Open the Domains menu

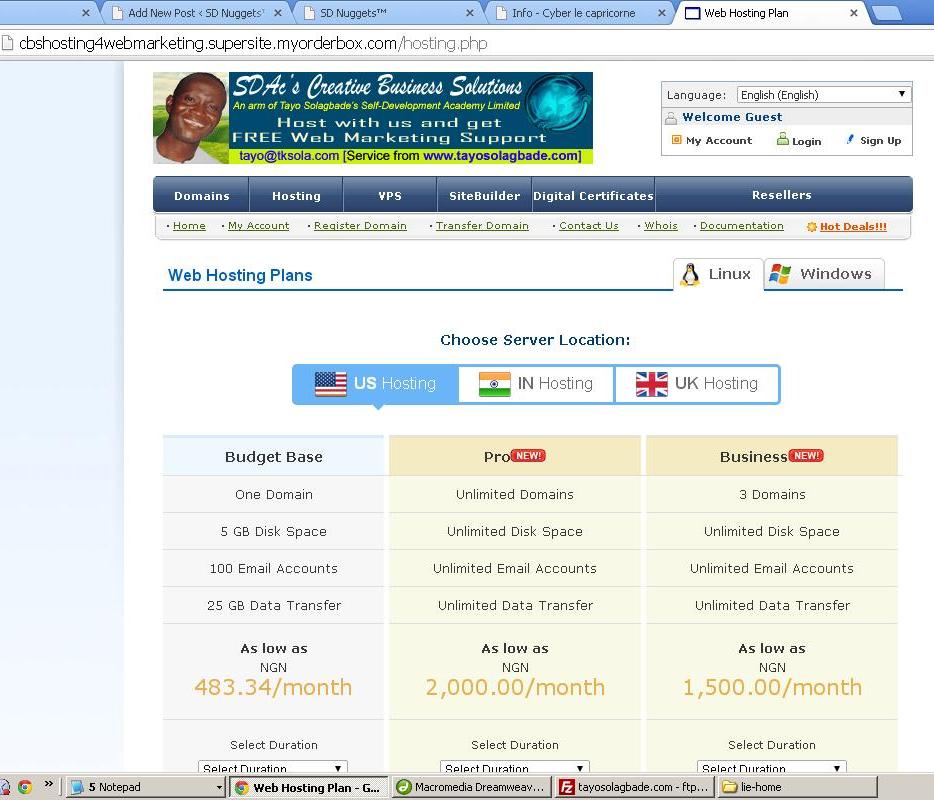[201, 195]
